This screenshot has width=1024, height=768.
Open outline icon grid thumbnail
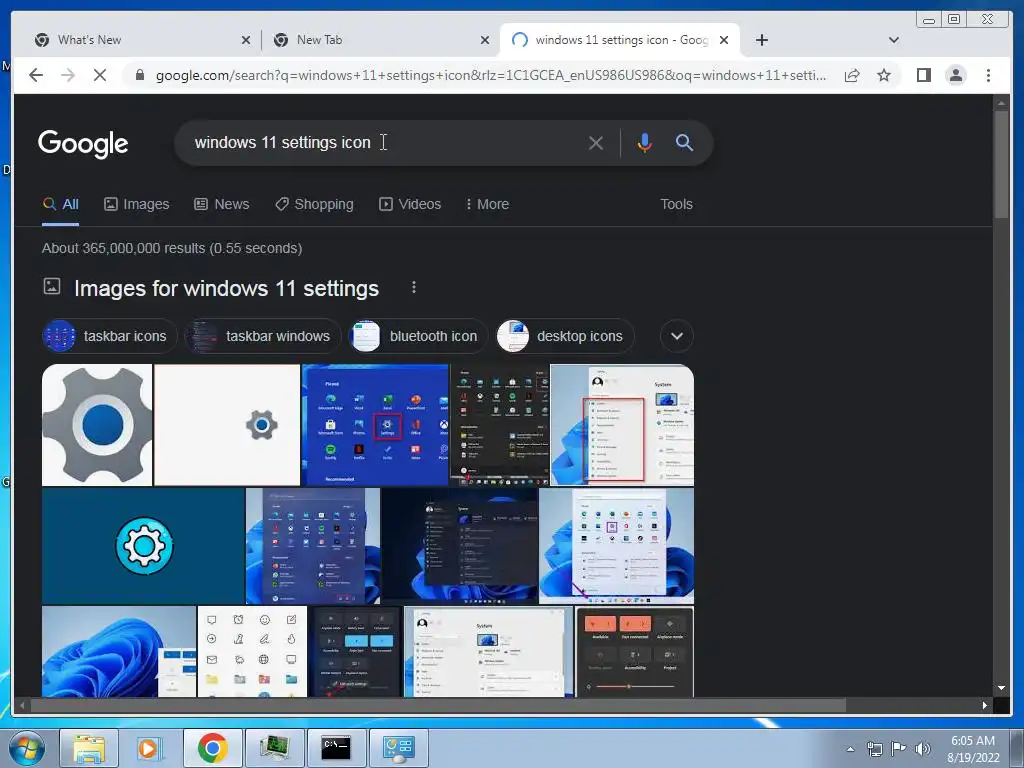251,652
